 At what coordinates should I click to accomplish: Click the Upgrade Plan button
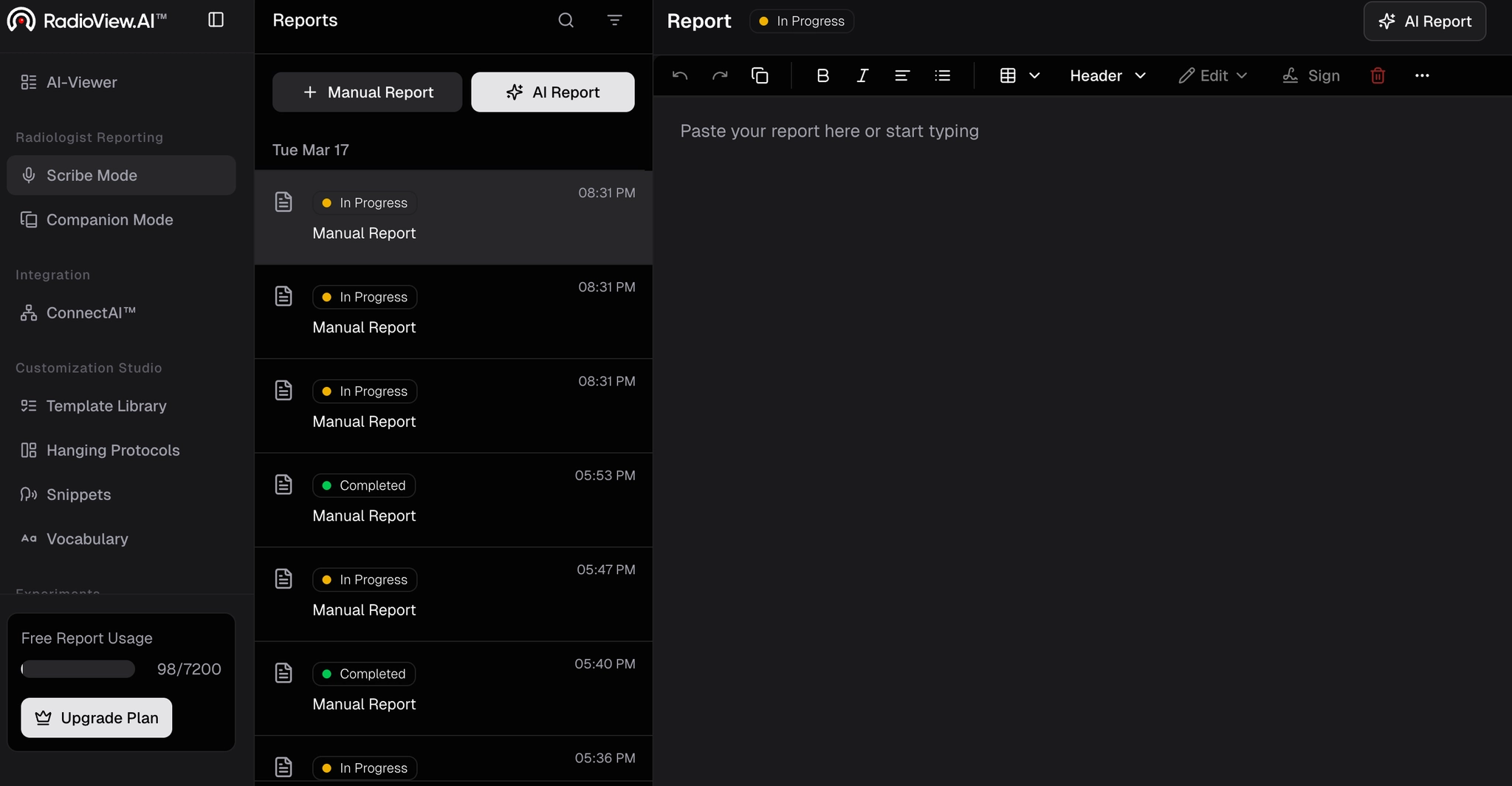coord(97,717)
